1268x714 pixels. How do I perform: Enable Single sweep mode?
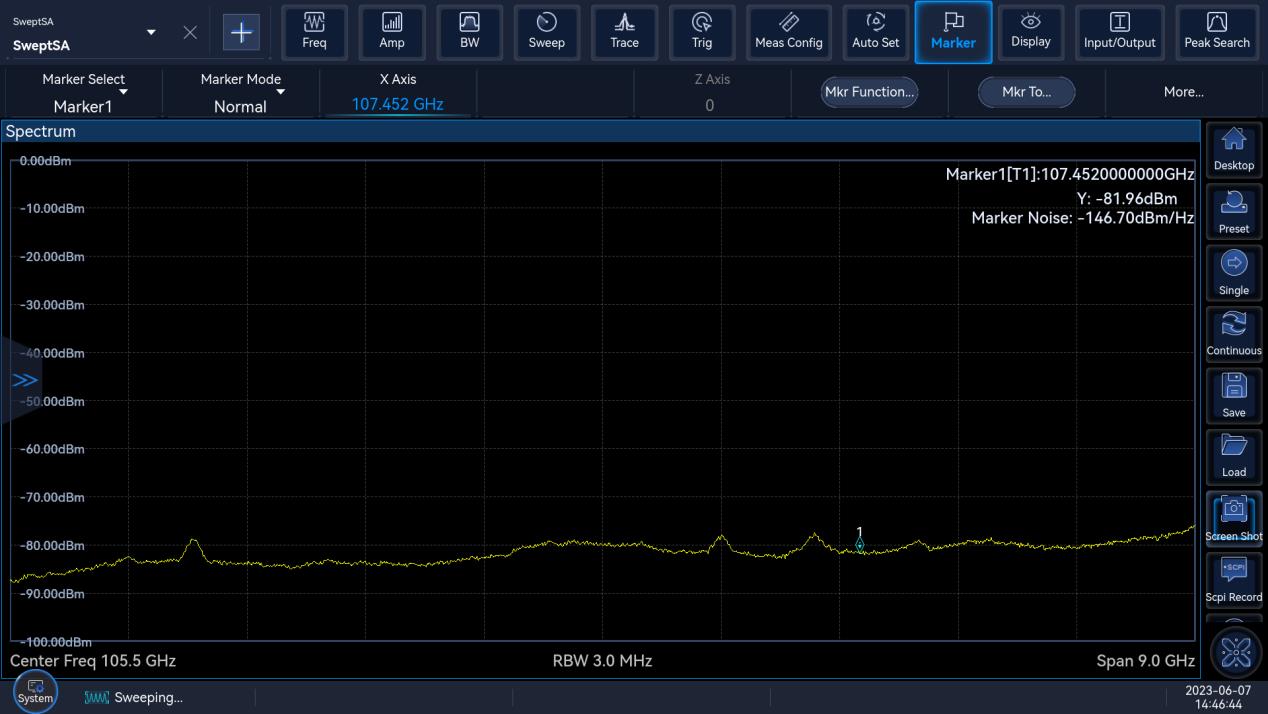pos(1233,273)
